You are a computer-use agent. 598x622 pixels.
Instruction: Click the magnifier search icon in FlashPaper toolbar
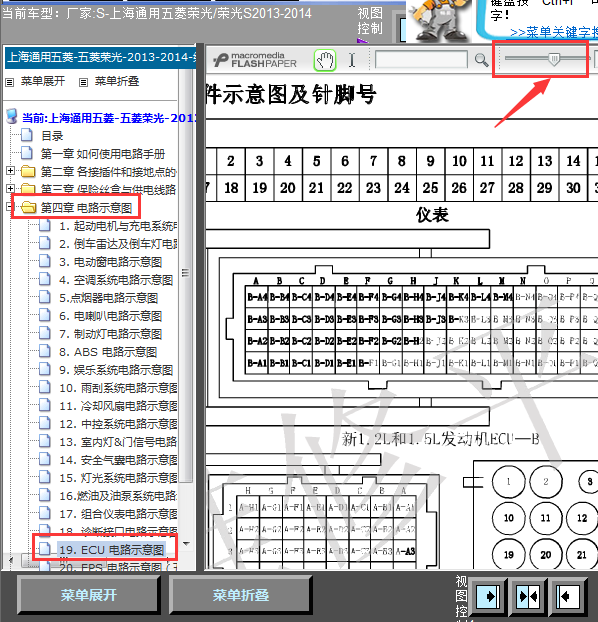pos(481,60)
